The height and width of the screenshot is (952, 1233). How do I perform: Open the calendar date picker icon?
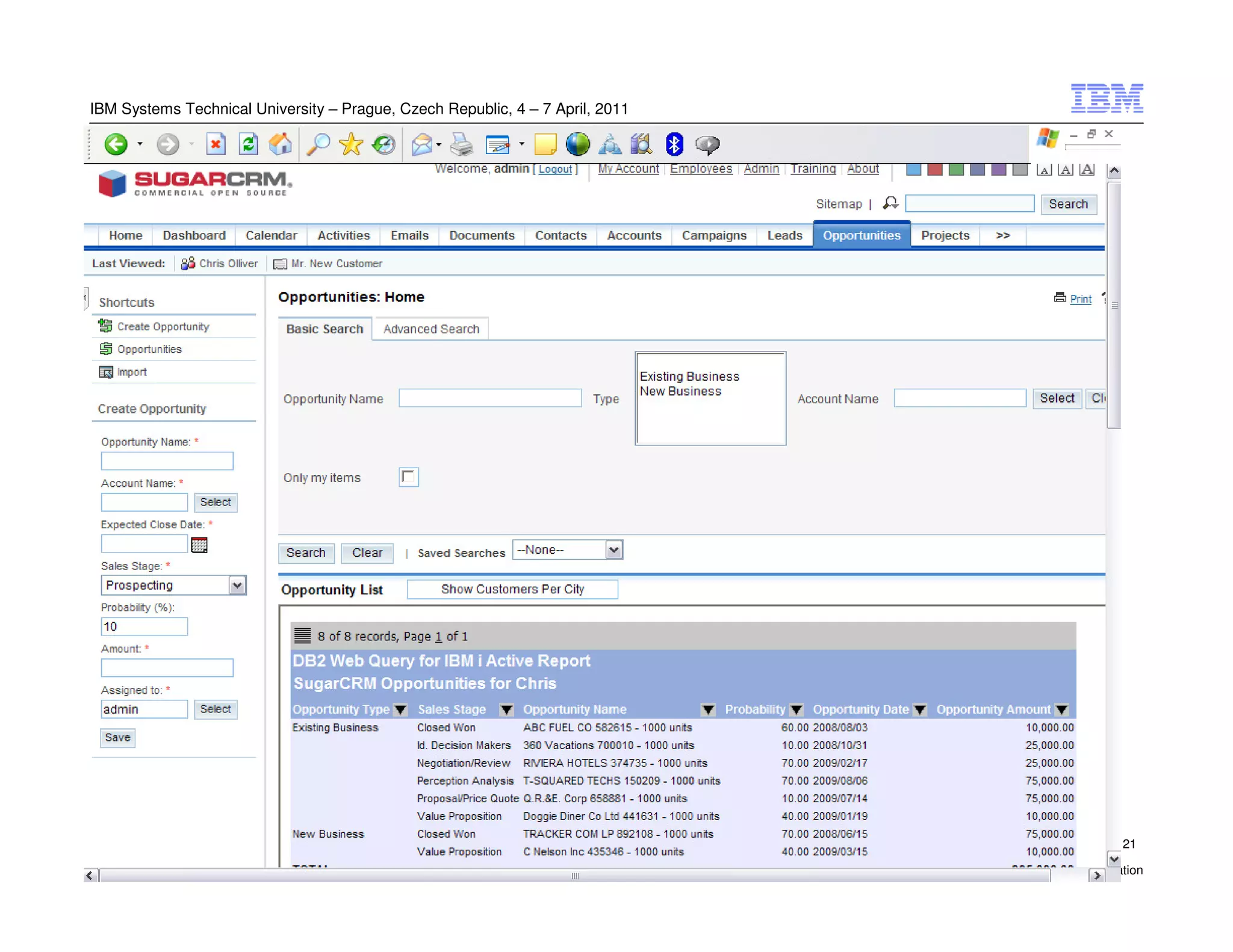[199, 545]
